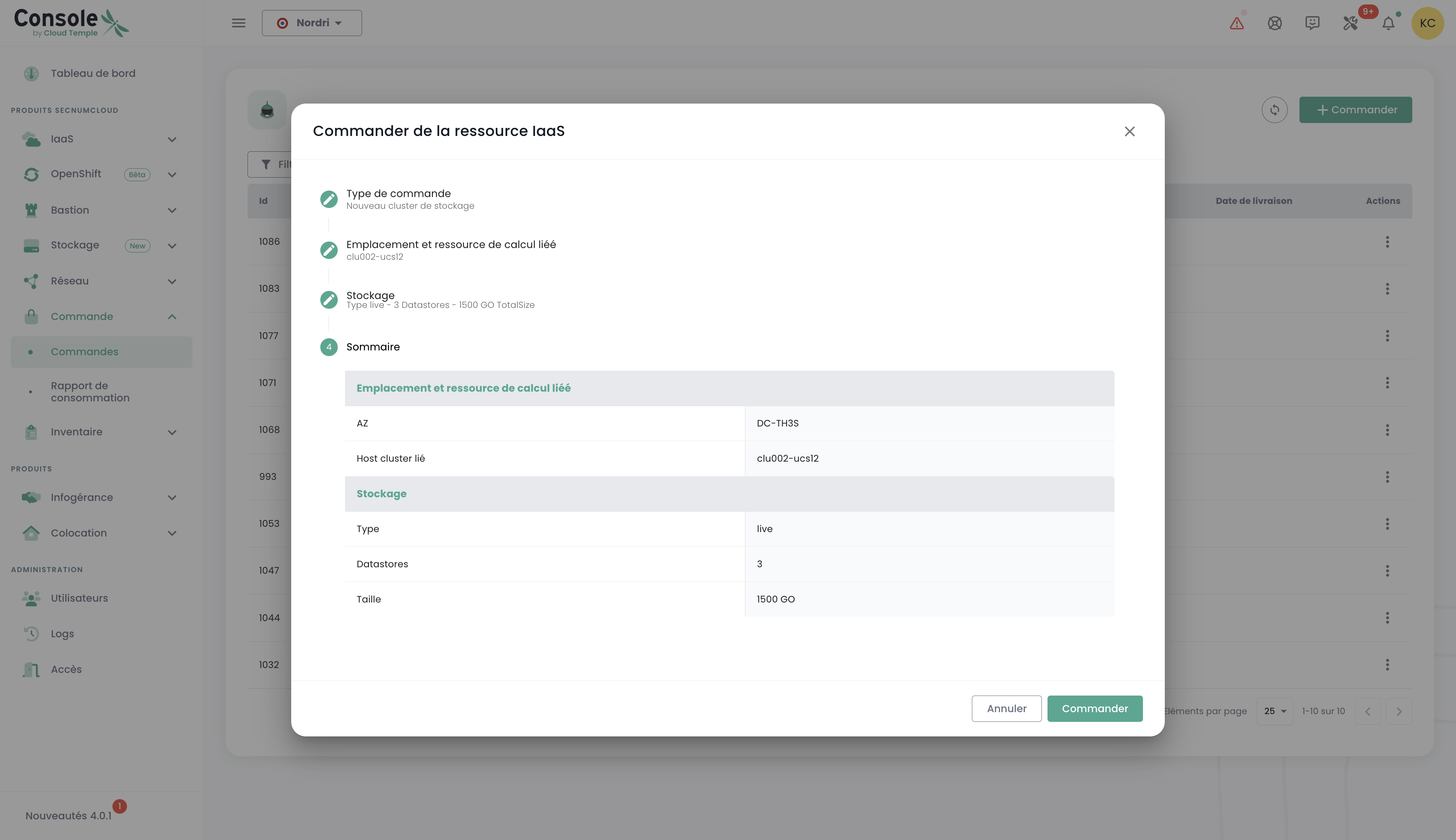
Task: Click the feedback chat bubble icon
Action: pos(1312,23)
